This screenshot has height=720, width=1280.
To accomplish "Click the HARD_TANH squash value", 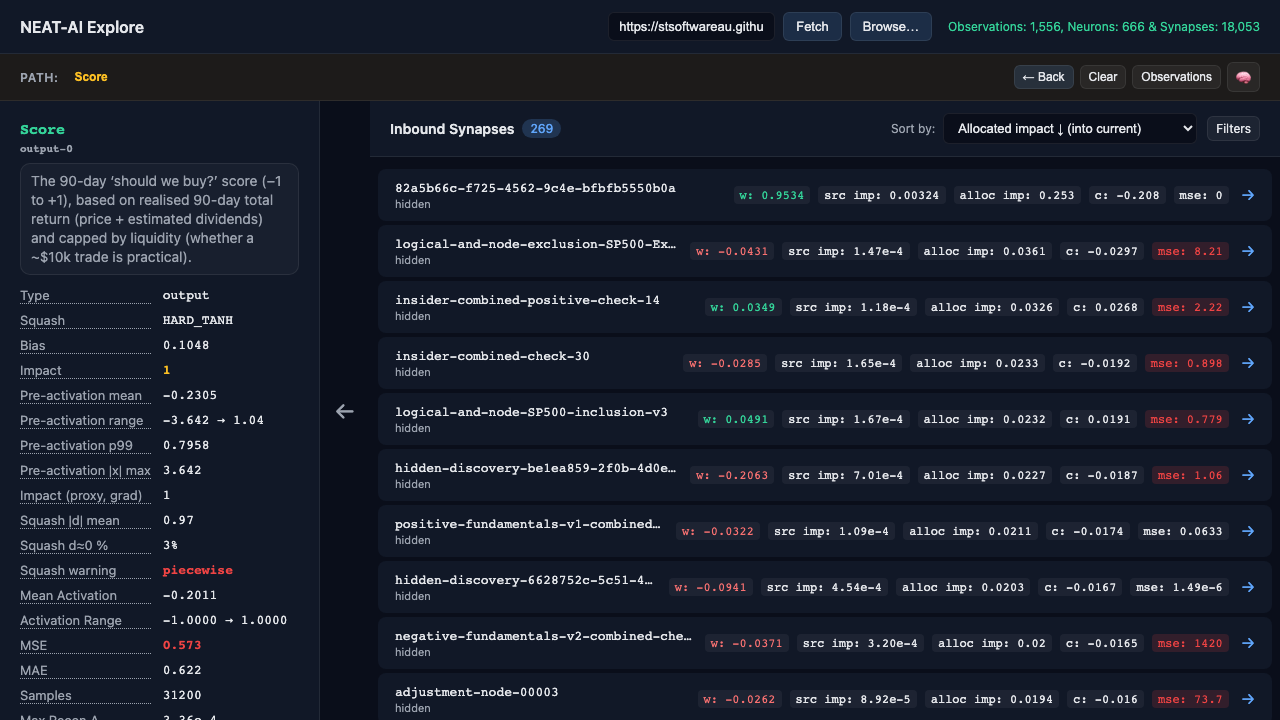I will pyautogui.click(x=199, y=320).
